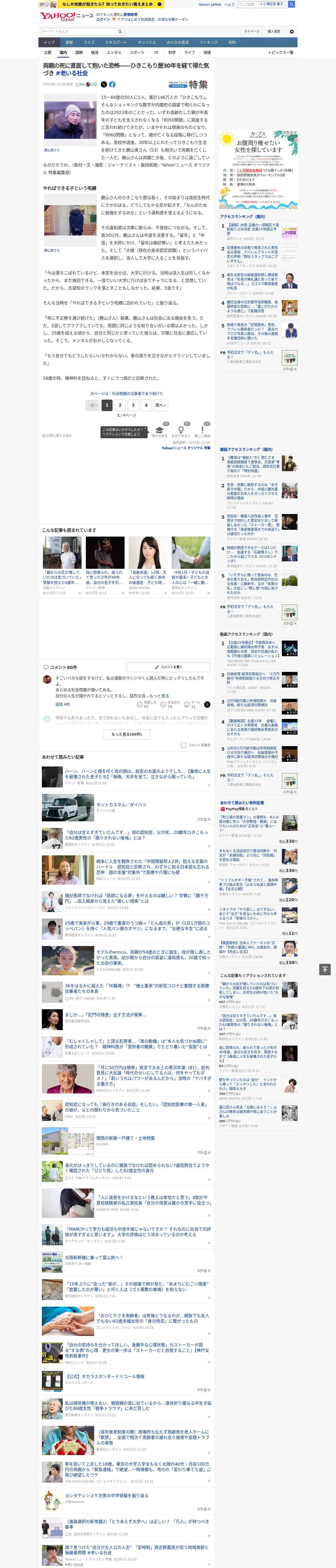Screen dimensions: 336x1568
Task: Open the みんなの意見 tab
Action: [178, 43]
